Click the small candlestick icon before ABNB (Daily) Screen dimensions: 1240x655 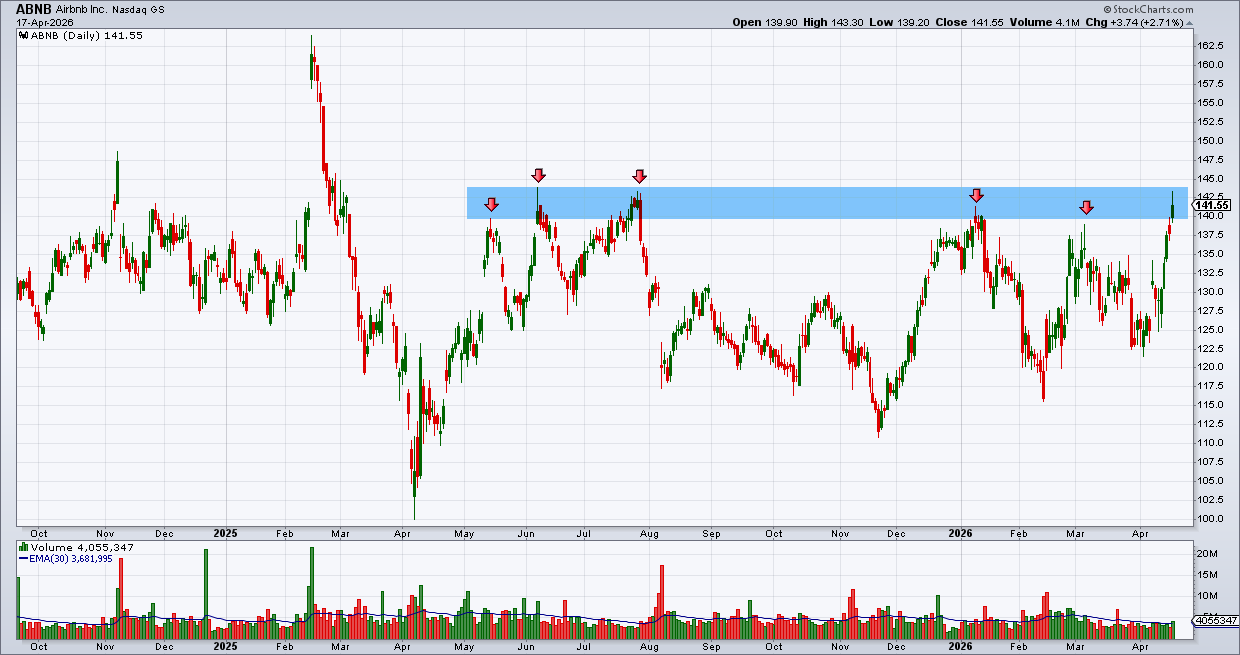[23, 34]
